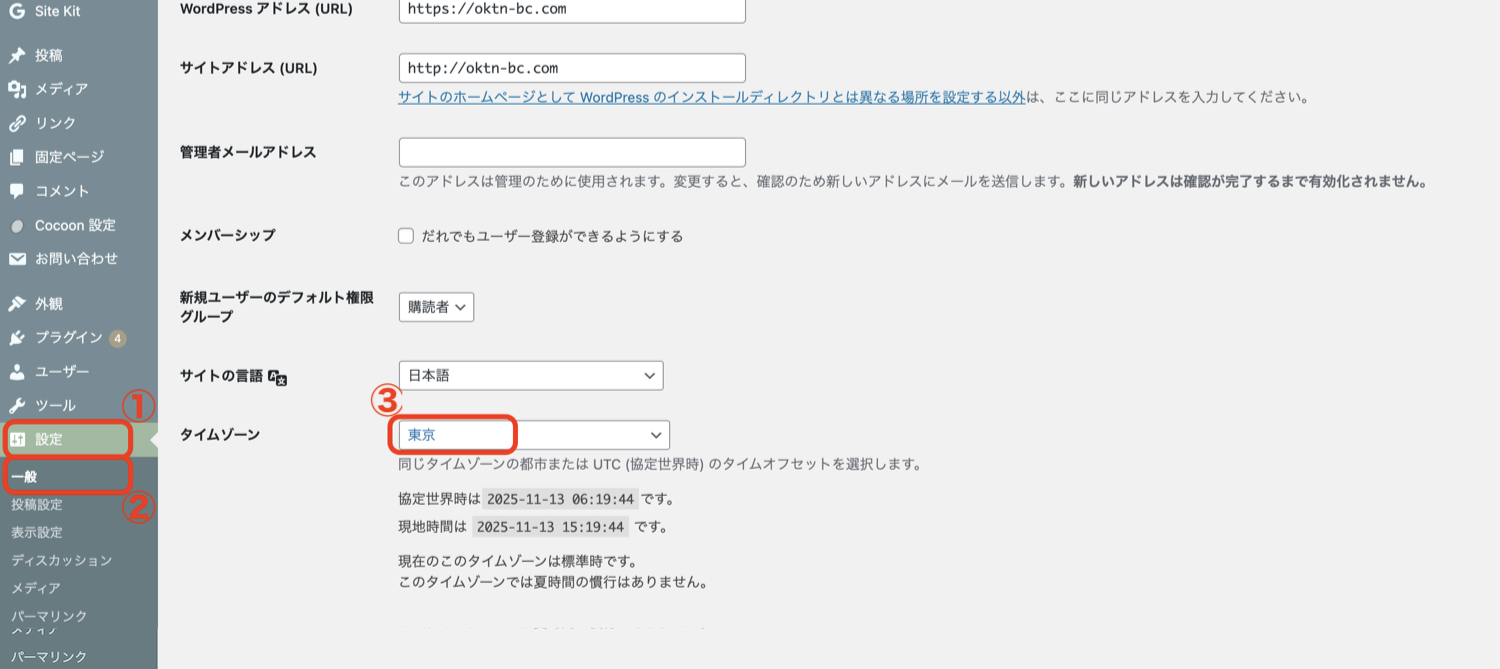The height and width of the screenshot is (669, 1500).
Task: Switch to the 投稿設定 submenu
Action: pos(39,505)
